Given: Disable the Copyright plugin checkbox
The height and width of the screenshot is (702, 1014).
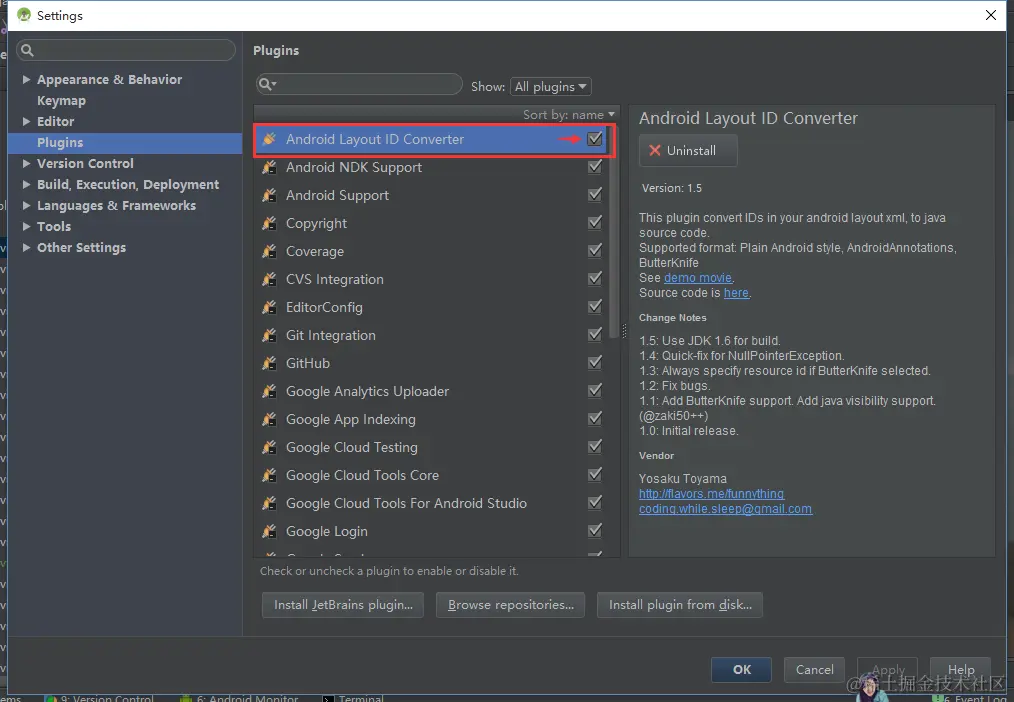Looking at the screenshot, I should 595,222.
